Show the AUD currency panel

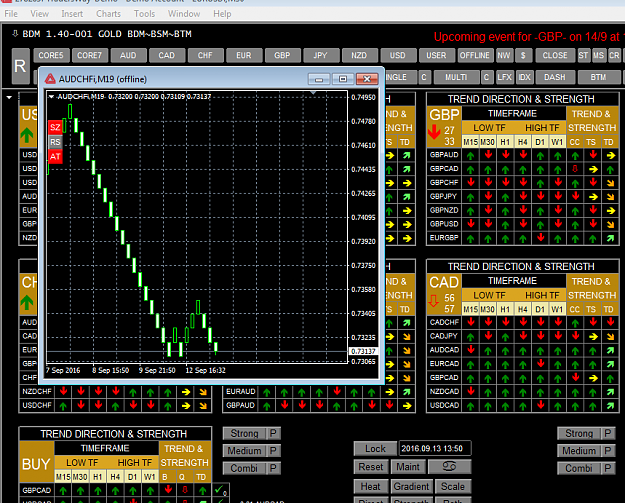(x=128, y=55)
